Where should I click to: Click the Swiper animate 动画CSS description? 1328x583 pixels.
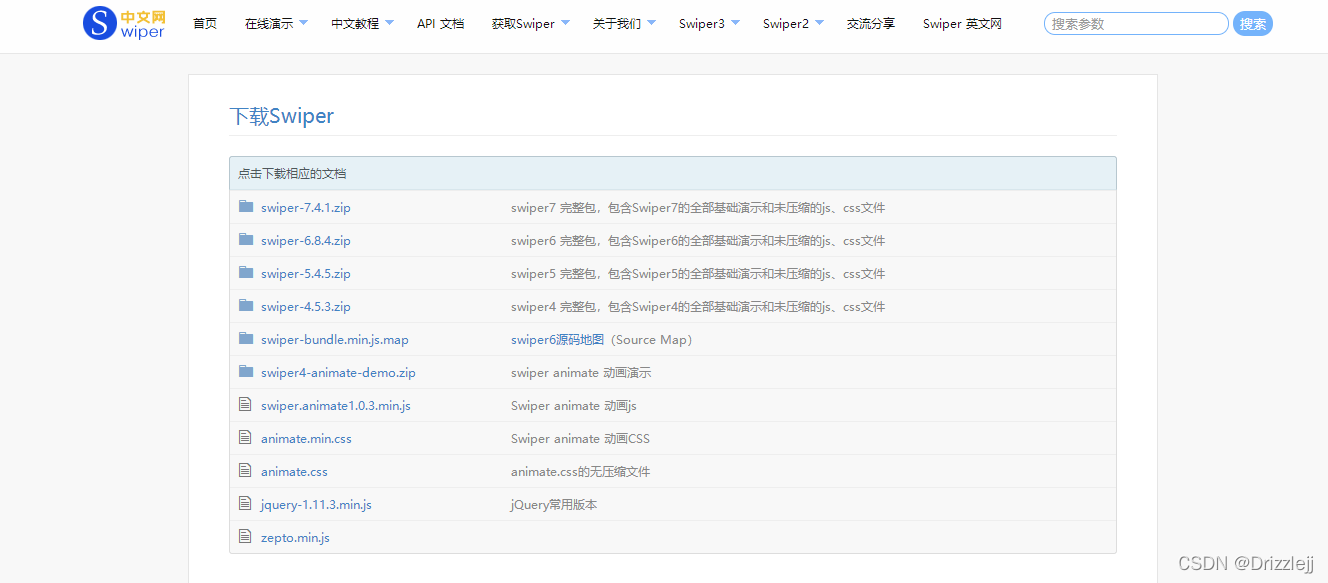click(580, 439)
